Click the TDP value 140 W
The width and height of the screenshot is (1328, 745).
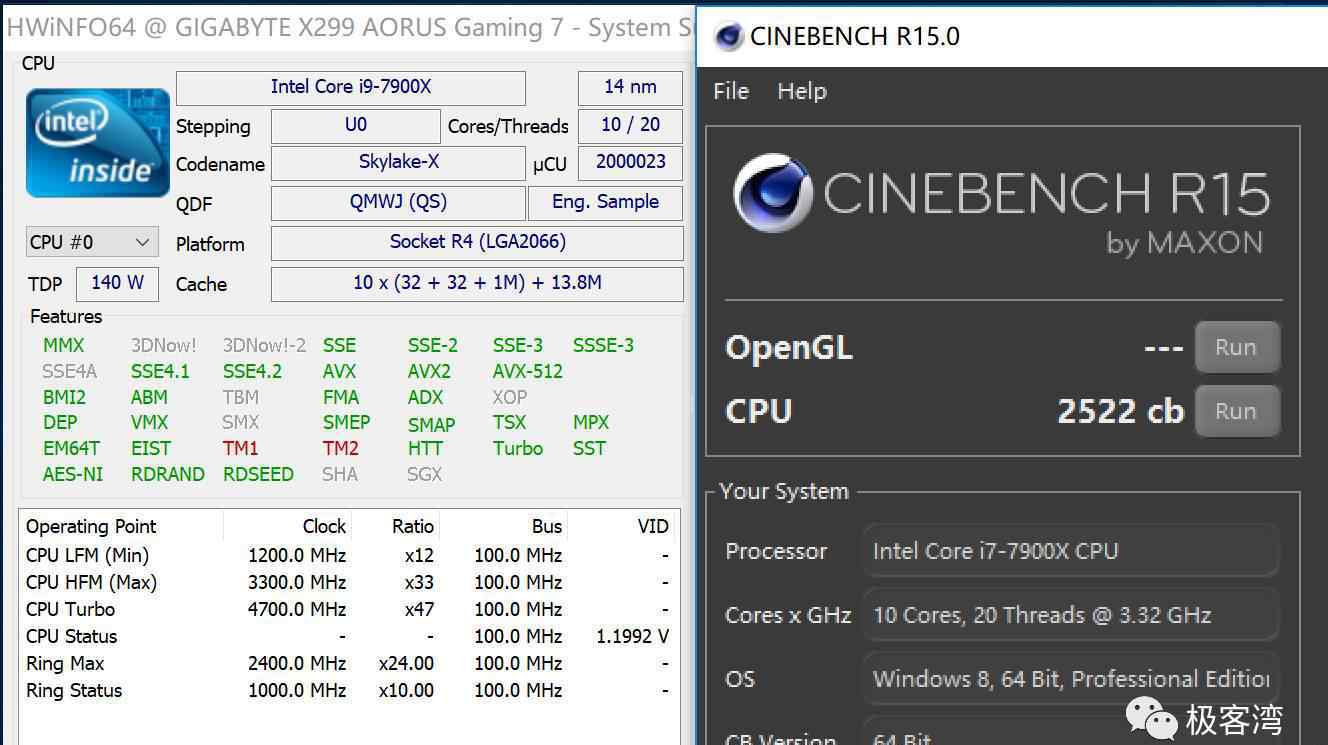(117, 283)
